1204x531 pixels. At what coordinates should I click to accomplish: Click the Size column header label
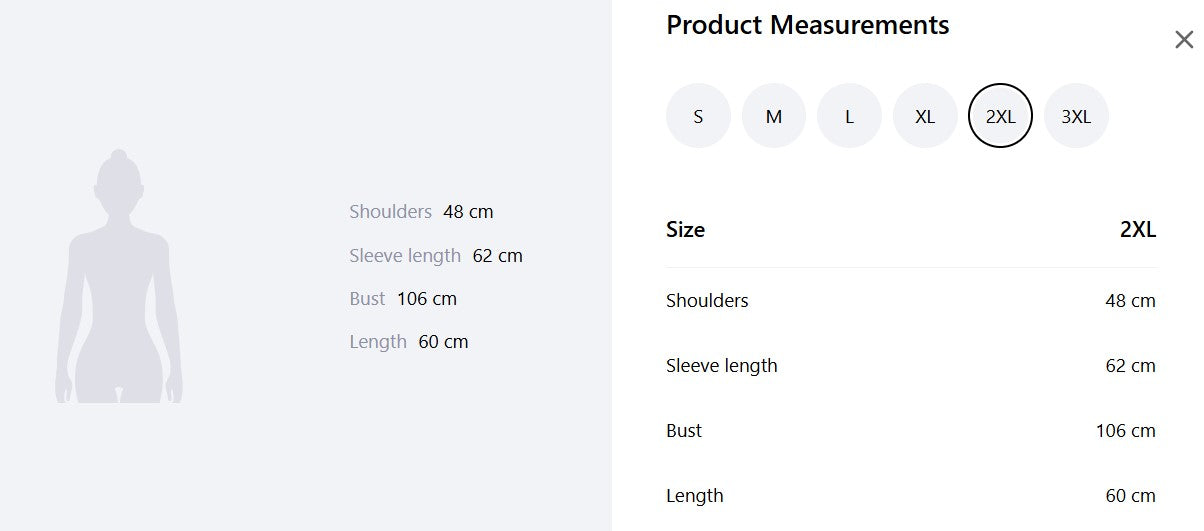click(685, 230)
